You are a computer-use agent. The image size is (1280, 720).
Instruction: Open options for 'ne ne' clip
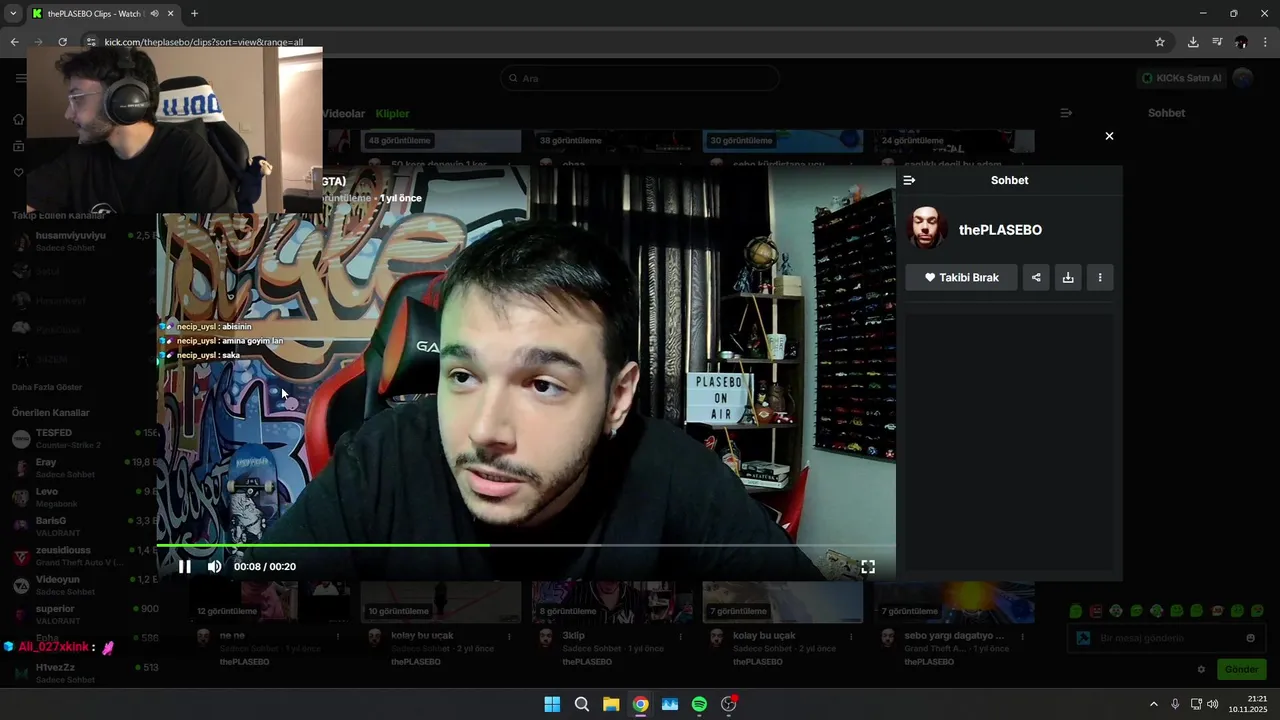[338, 637]
